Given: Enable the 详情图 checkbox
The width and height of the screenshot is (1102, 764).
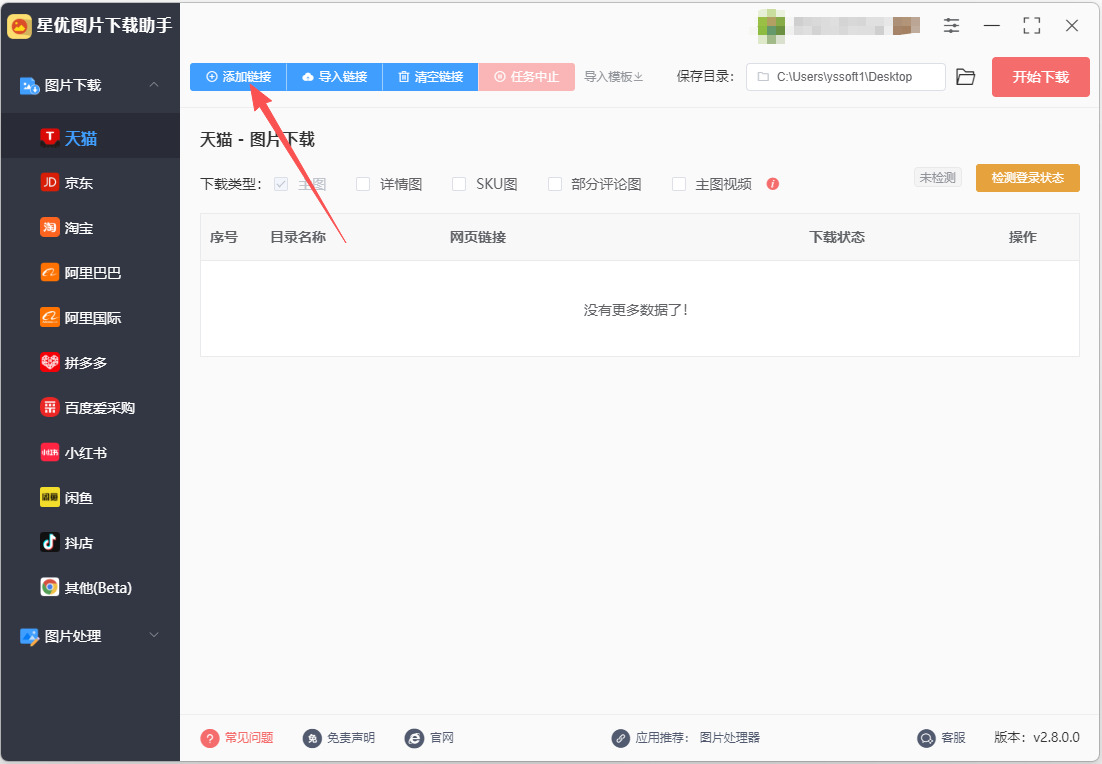Looking at the screenshot, I should [363, 184].
